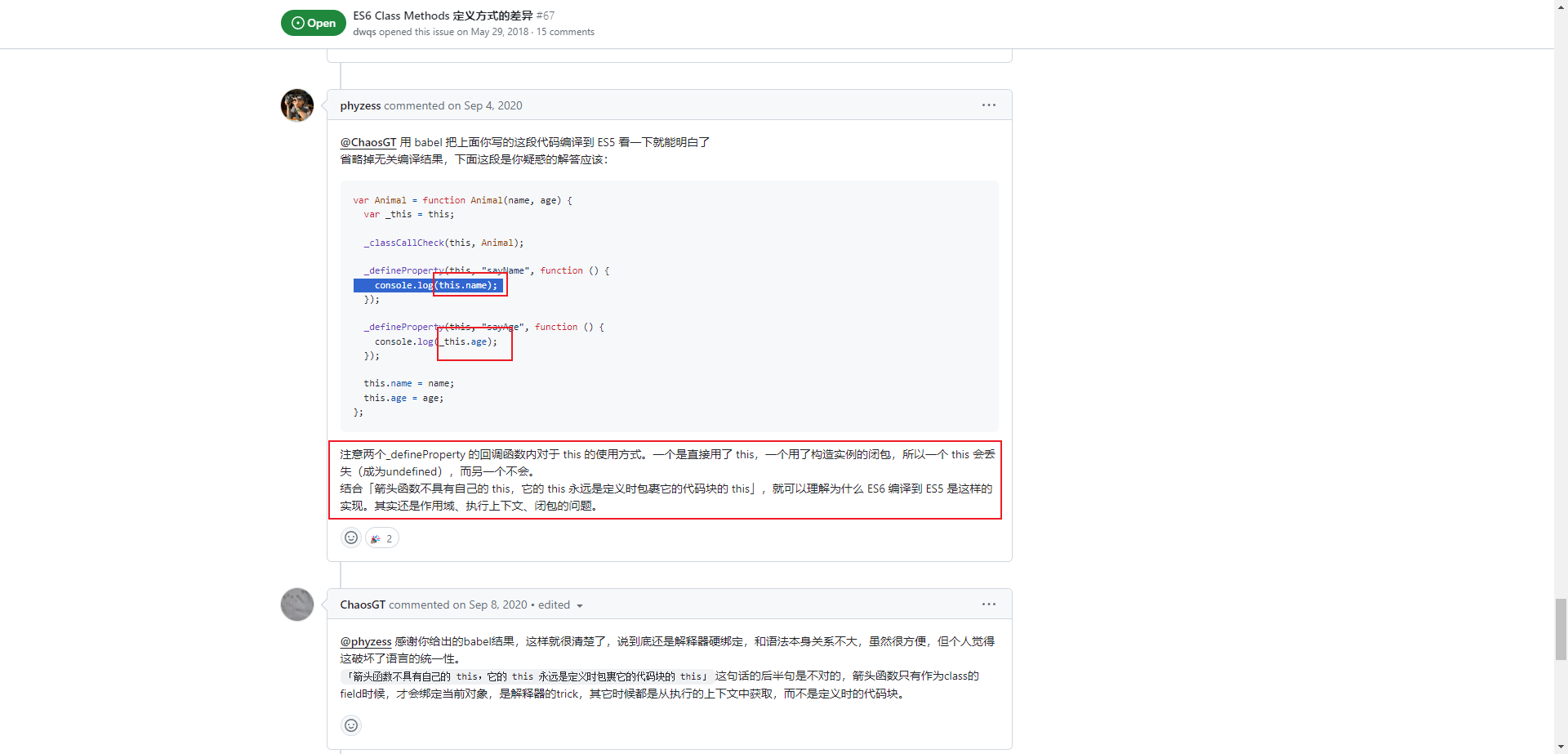Add reaction smiley on ChaosGT comment
The image size is (1568, 754).
coord(351,725)
